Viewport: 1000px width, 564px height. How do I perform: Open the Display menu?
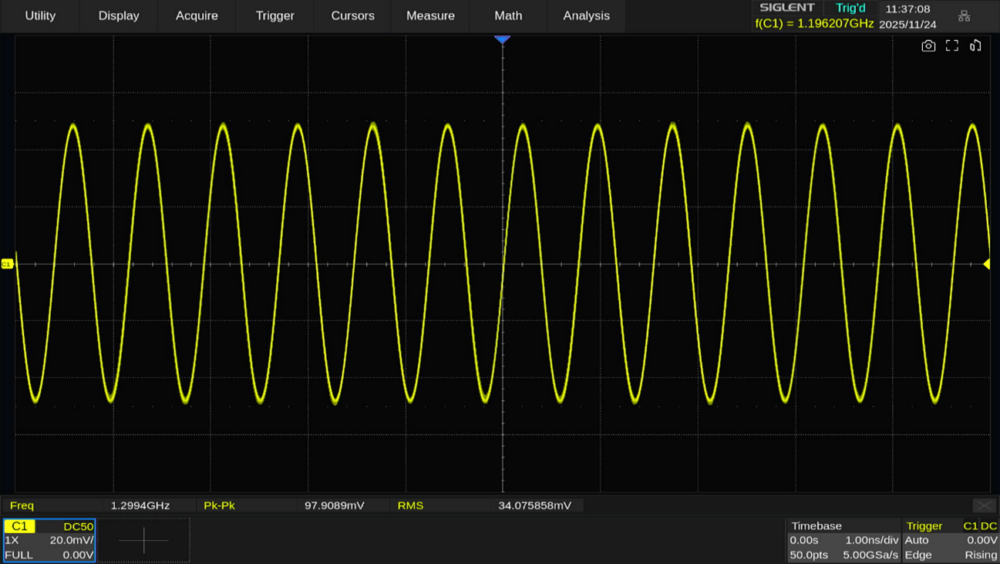pyautogui.click(x=119, y=16)
